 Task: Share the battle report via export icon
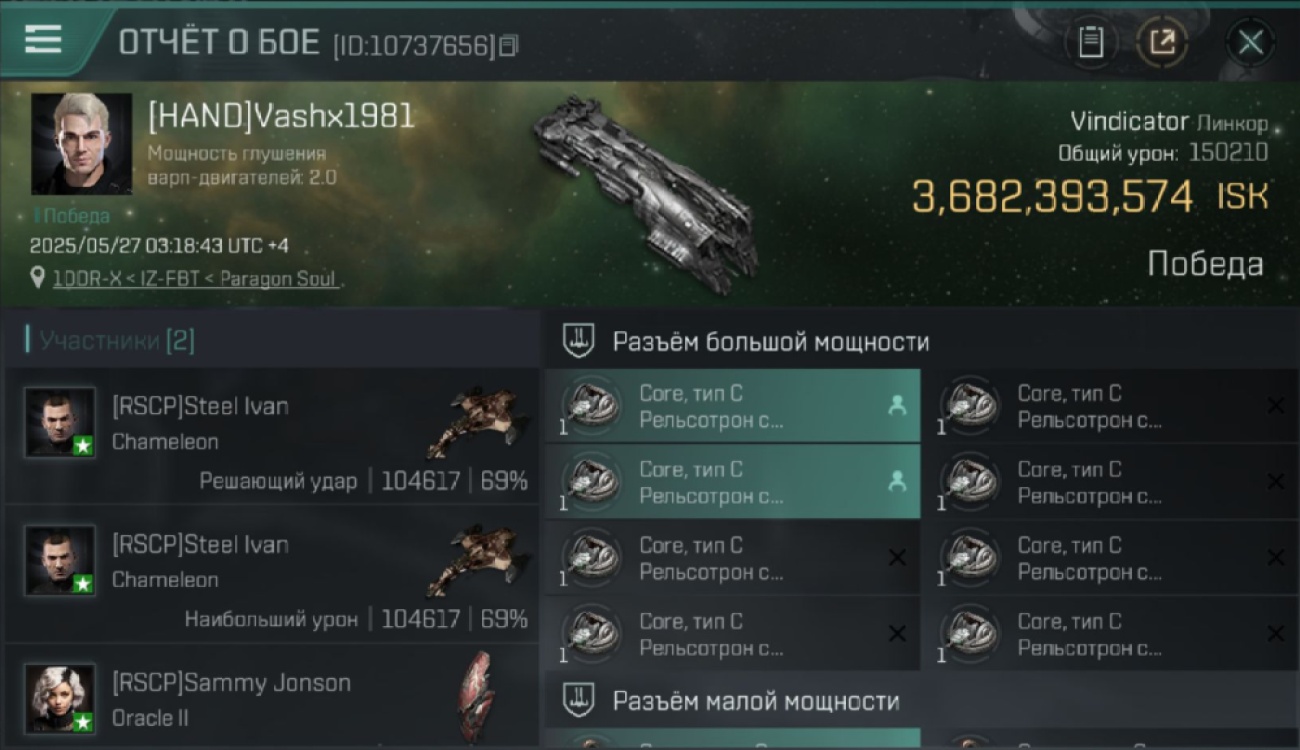pos(1162,42)
